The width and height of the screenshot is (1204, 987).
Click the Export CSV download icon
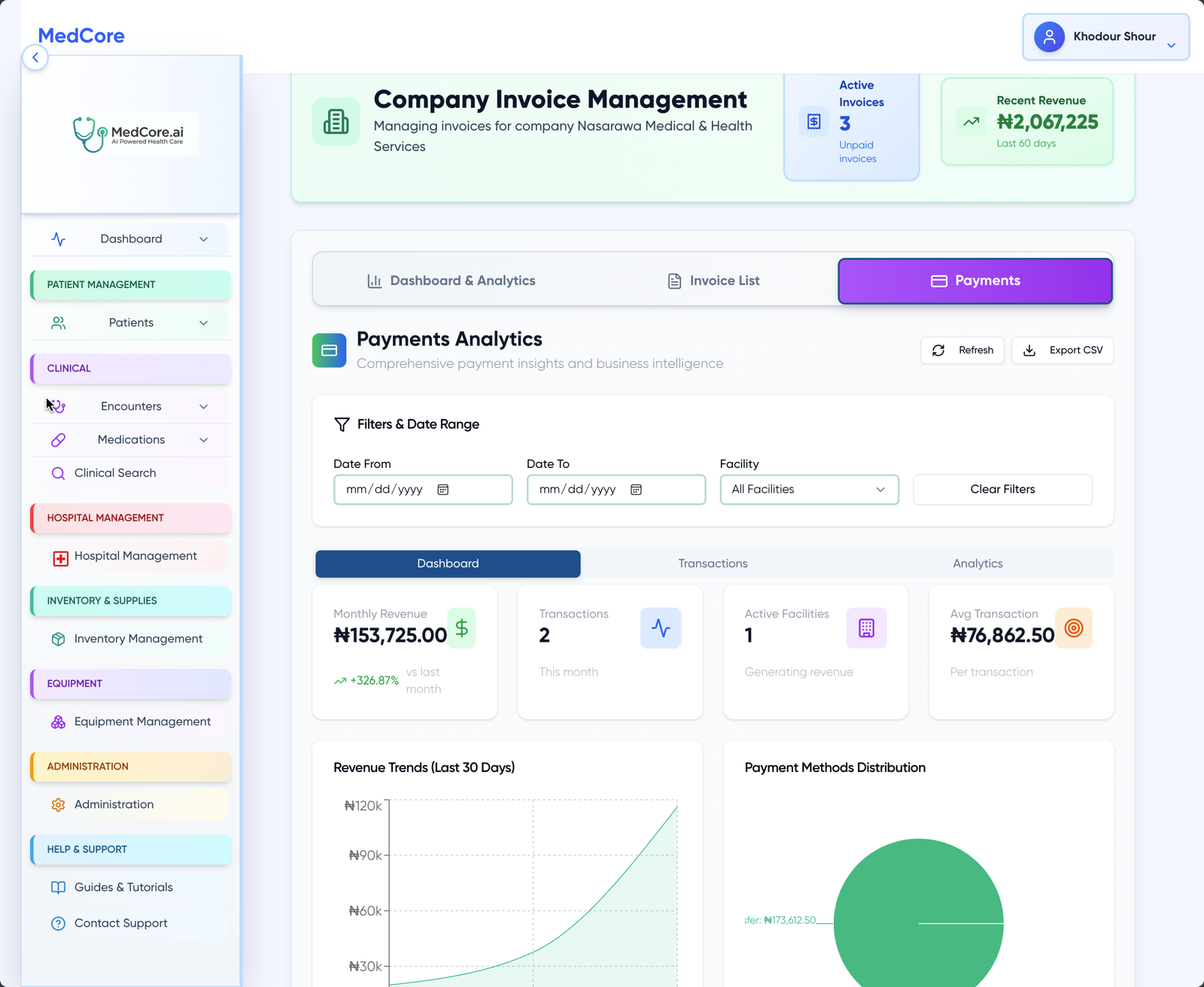click(x=1029, y=350)
